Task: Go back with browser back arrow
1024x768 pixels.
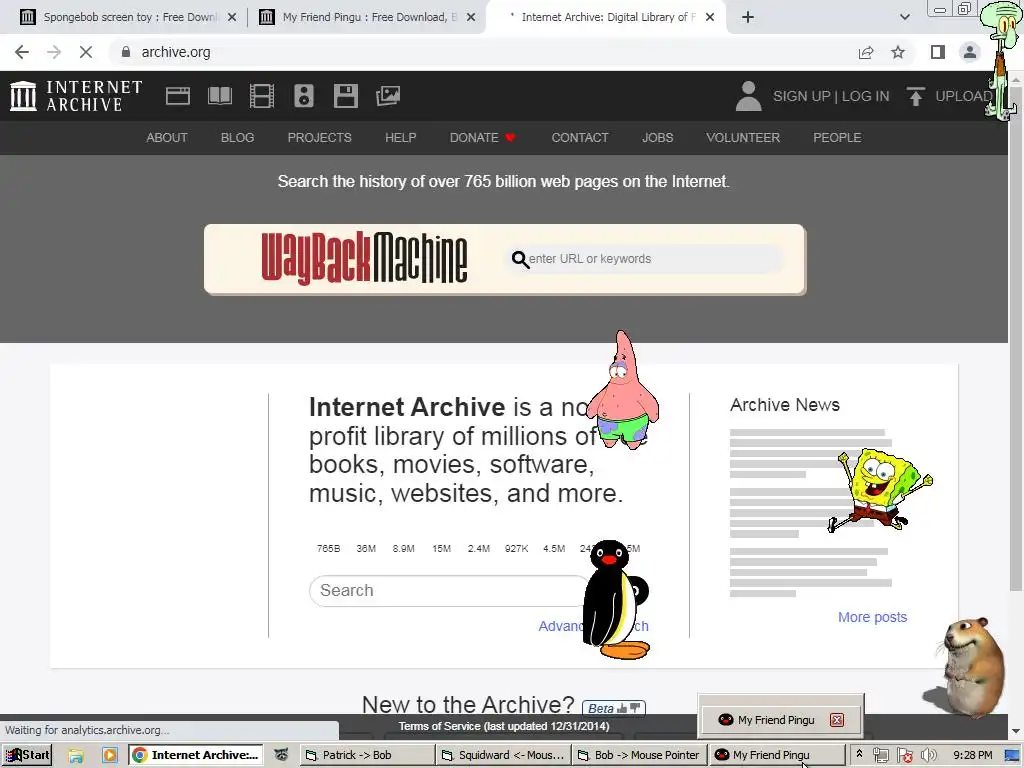Action: [x=22, y=52]
